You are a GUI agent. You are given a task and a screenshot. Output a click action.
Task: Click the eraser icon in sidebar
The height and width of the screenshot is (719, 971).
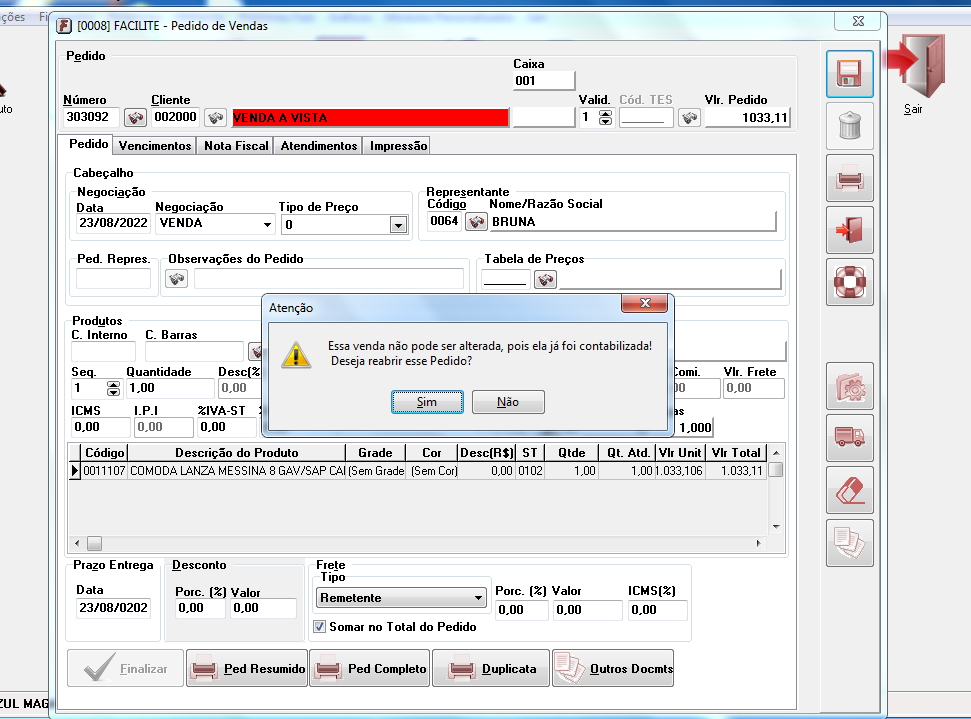(849, 491)
